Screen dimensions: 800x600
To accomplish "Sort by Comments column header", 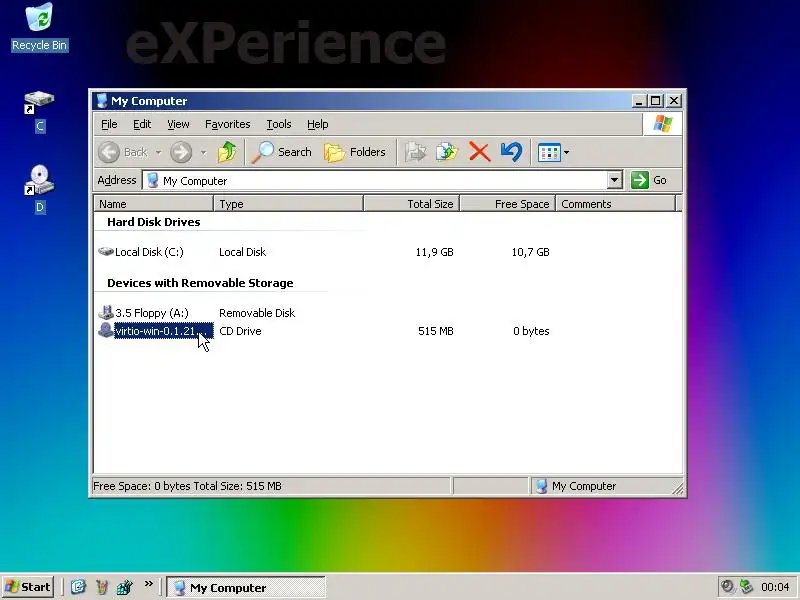I will (615, 204).
